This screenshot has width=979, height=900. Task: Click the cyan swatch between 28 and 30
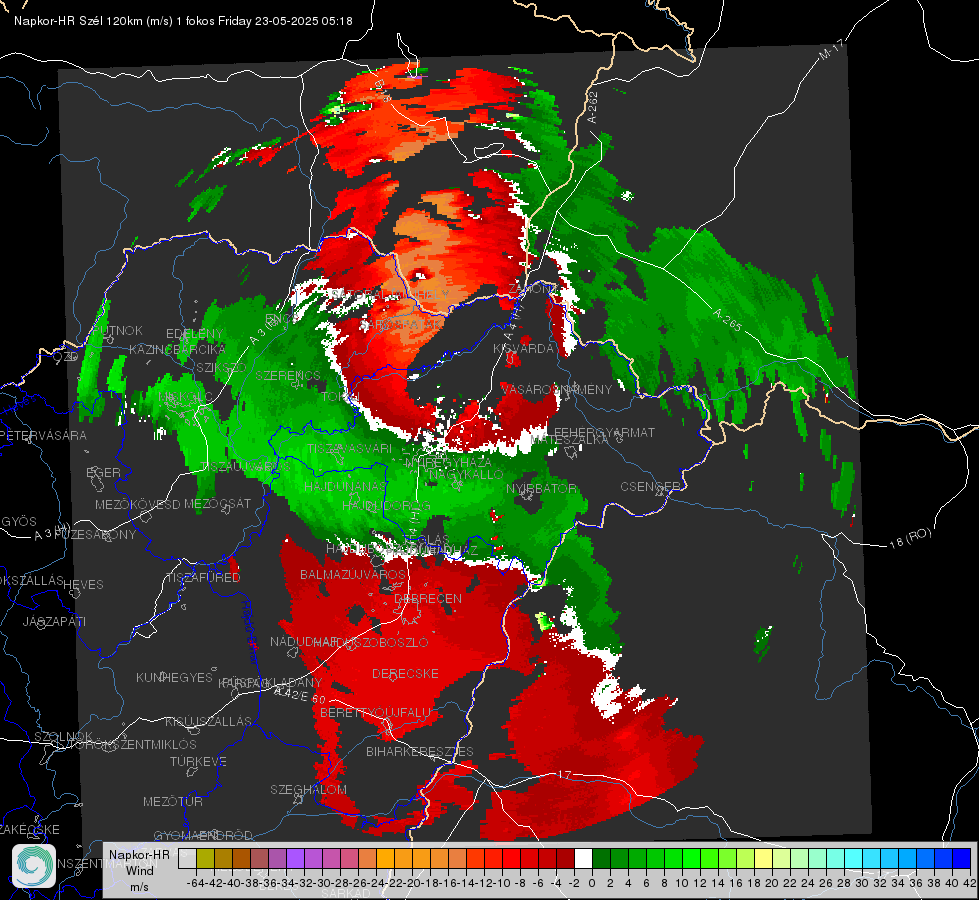pyautogui.click(x=853, y=859)
